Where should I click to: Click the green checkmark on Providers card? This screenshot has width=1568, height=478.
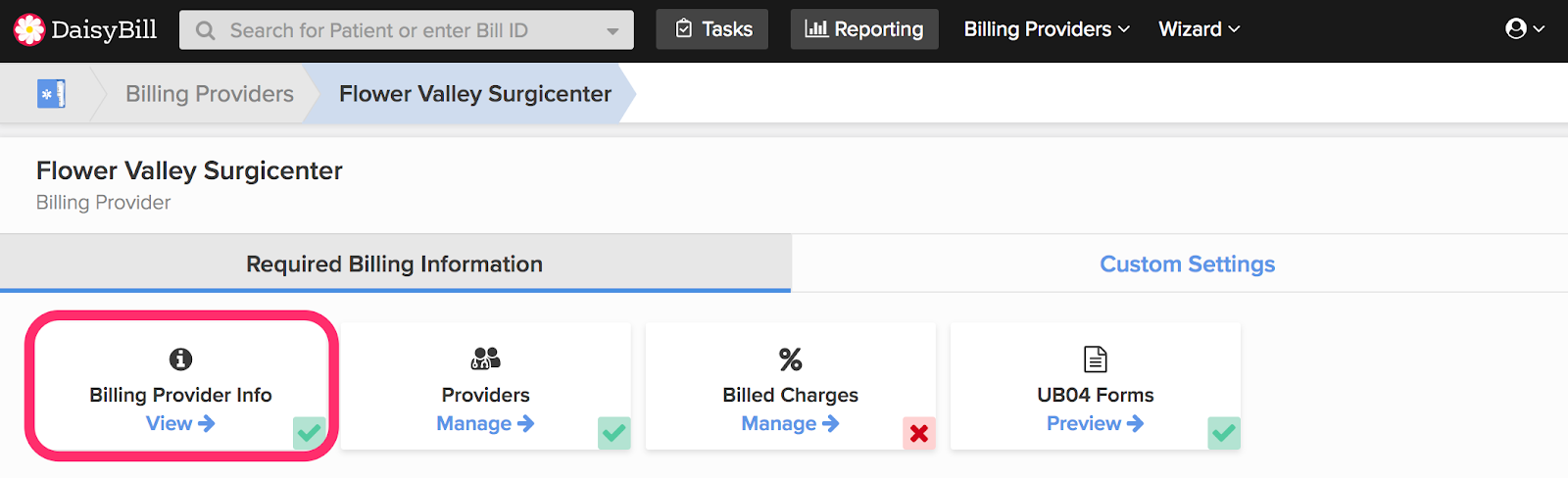tap(614, 433)
